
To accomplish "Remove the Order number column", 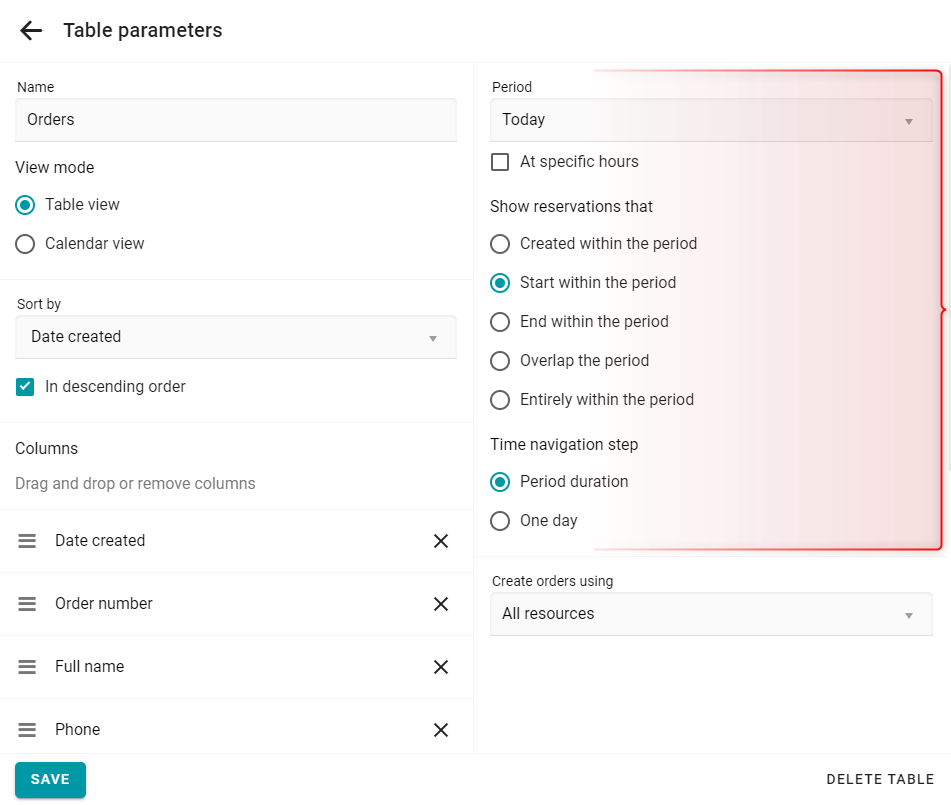I will (x=441, y=604).
